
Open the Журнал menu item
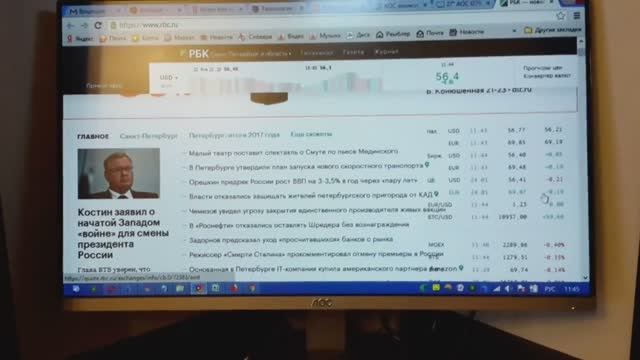point(386,52)
